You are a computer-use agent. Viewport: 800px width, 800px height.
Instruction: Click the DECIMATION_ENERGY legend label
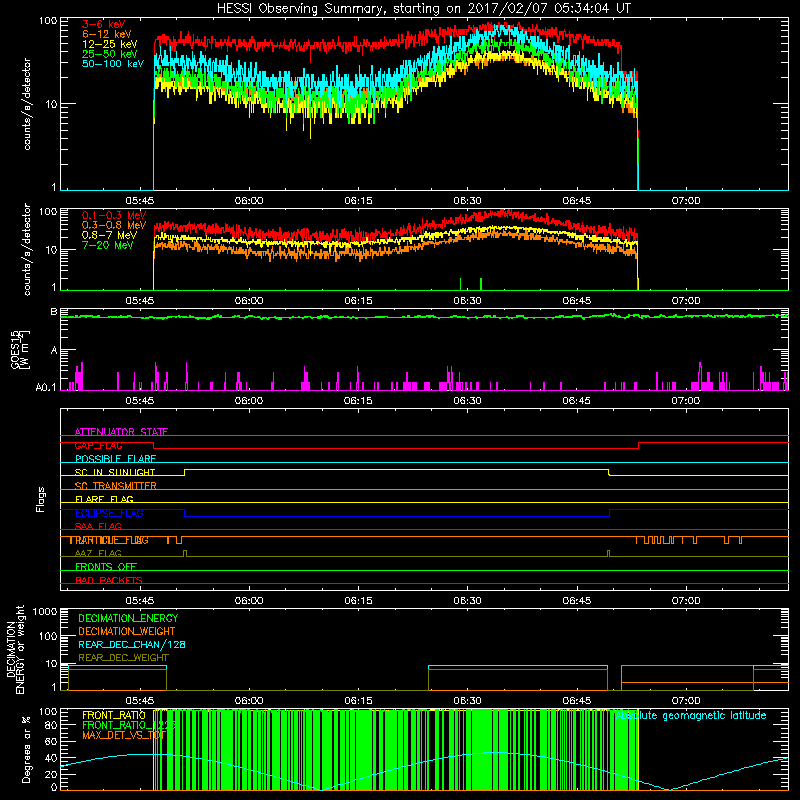128,618
